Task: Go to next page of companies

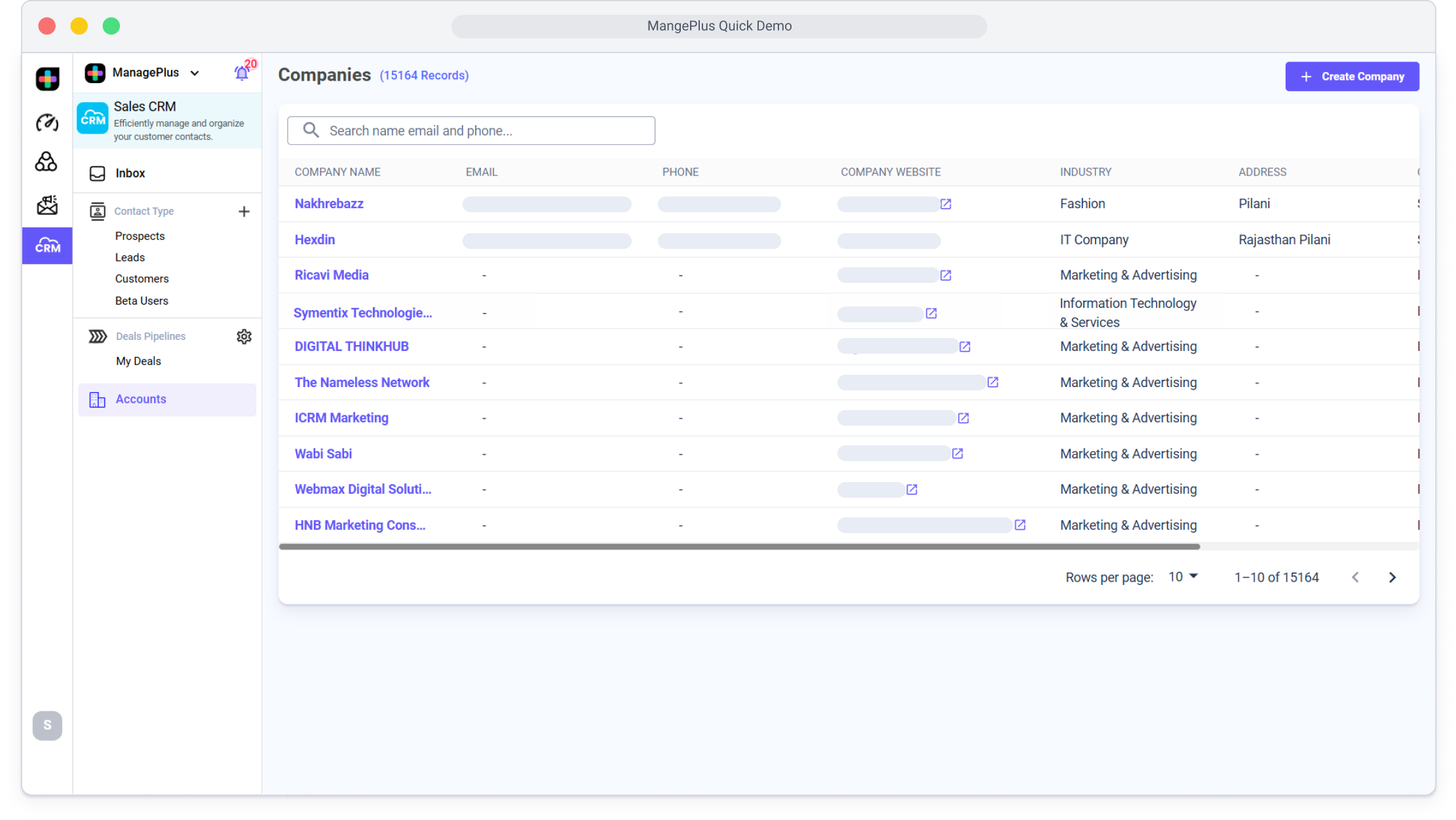Action: point(1392,577)
